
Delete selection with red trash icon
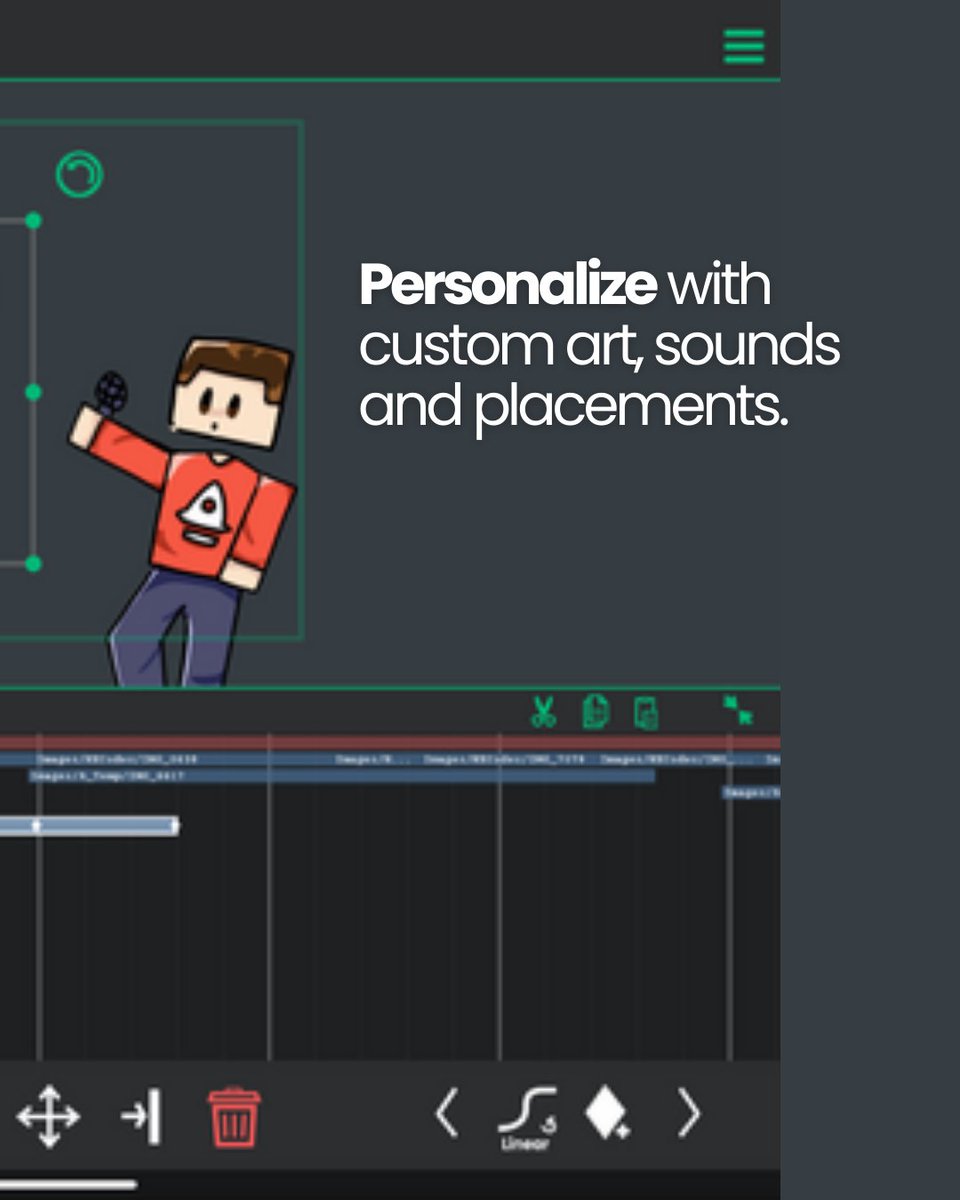234,1117
